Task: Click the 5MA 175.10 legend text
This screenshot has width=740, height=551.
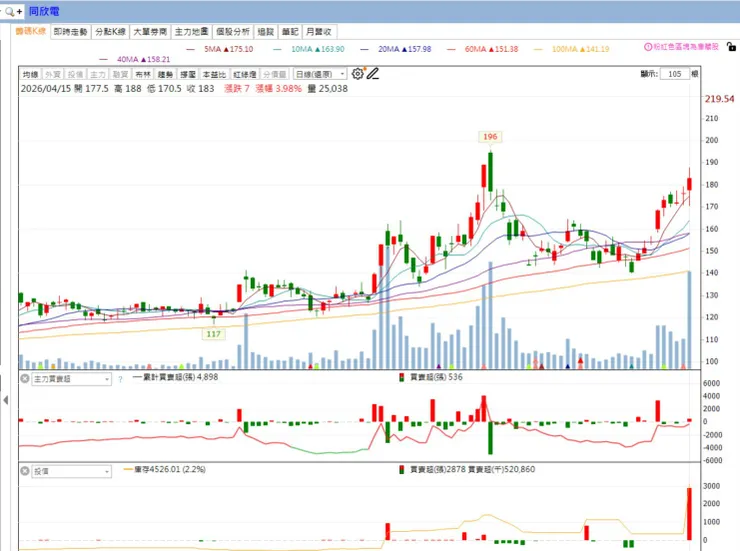Action: (228, 49)
